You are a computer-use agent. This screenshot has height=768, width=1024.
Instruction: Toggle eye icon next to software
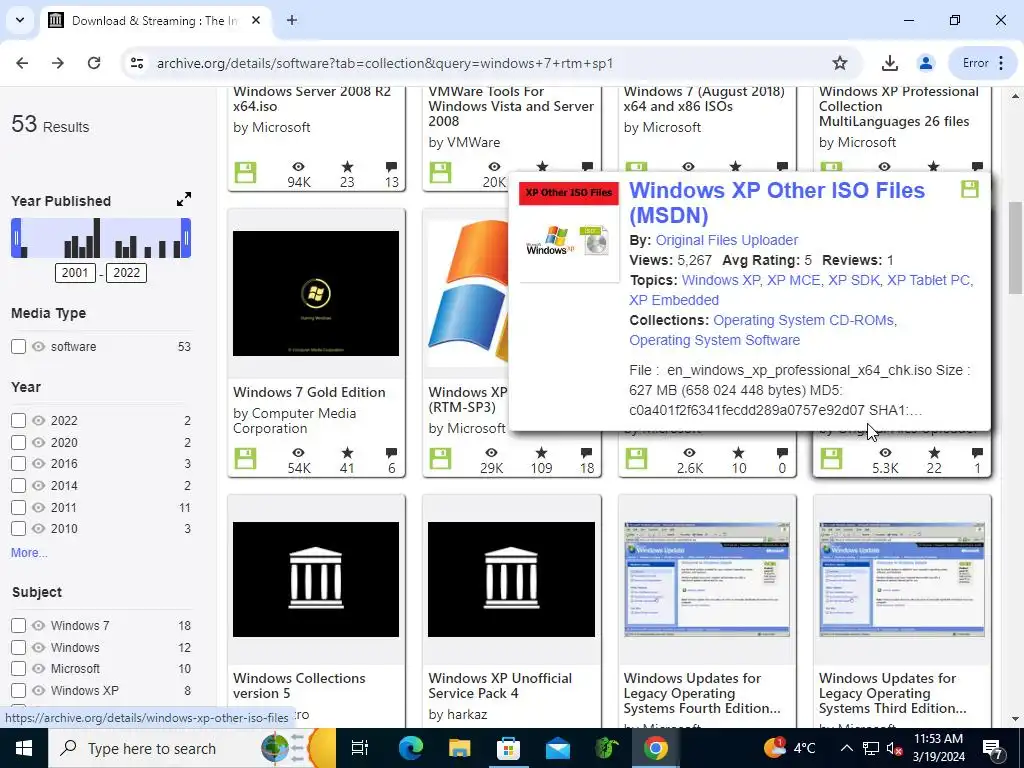tap(39, 347)
